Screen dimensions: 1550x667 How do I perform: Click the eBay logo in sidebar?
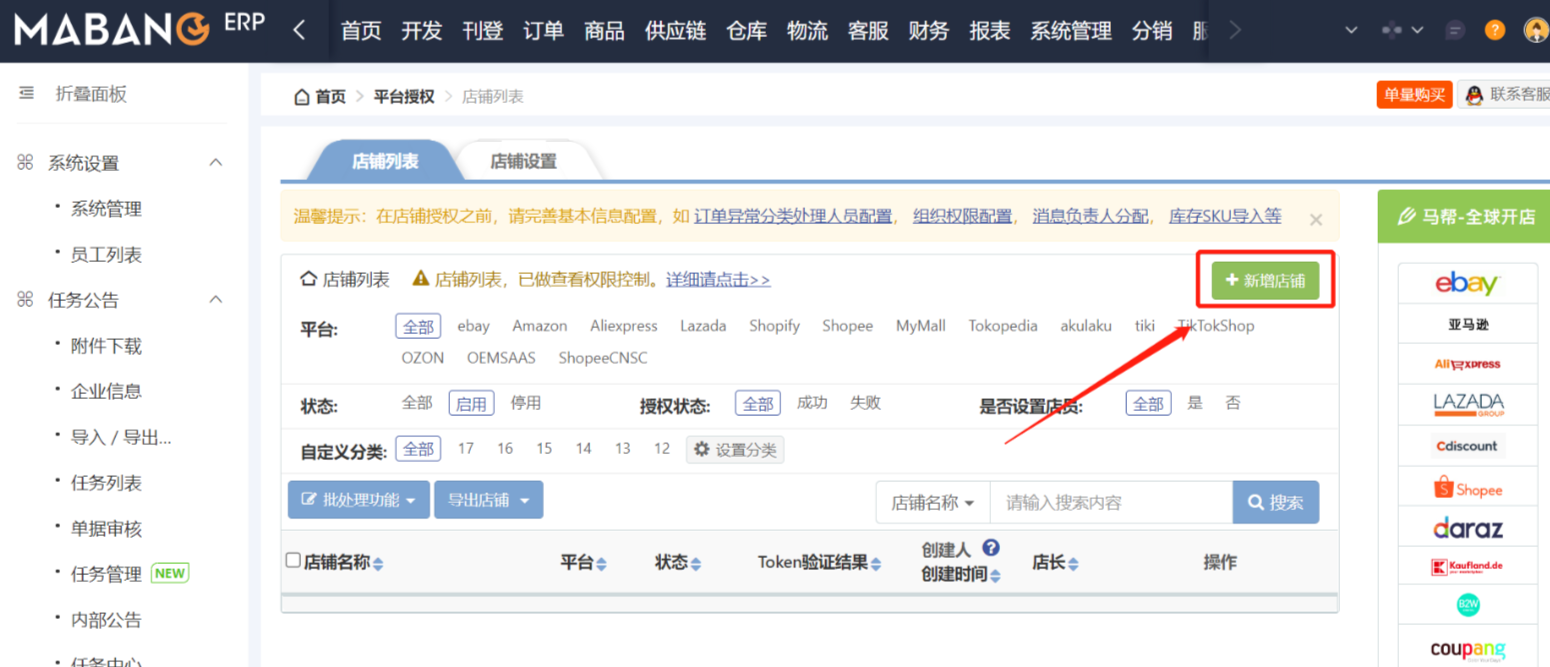pyautogui.click(x=1467, y=284)
